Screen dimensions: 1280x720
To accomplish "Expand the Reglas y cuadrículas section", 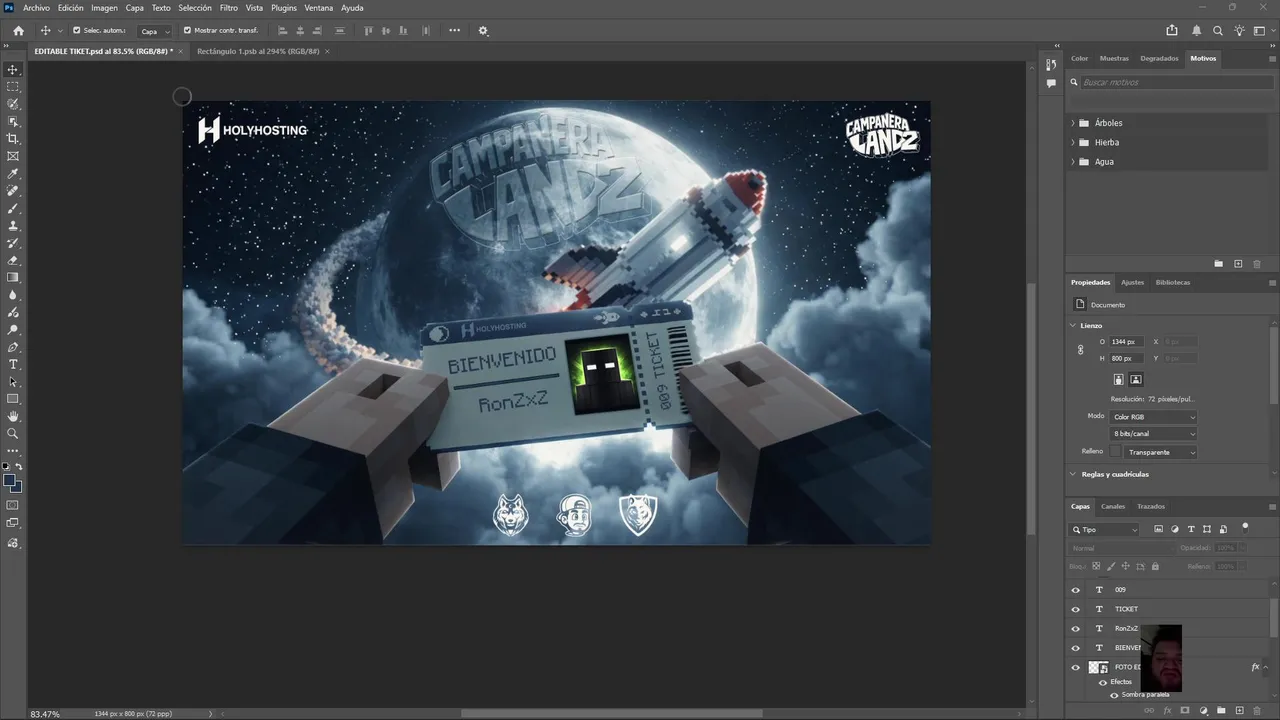I will (x=1073, y=474).
